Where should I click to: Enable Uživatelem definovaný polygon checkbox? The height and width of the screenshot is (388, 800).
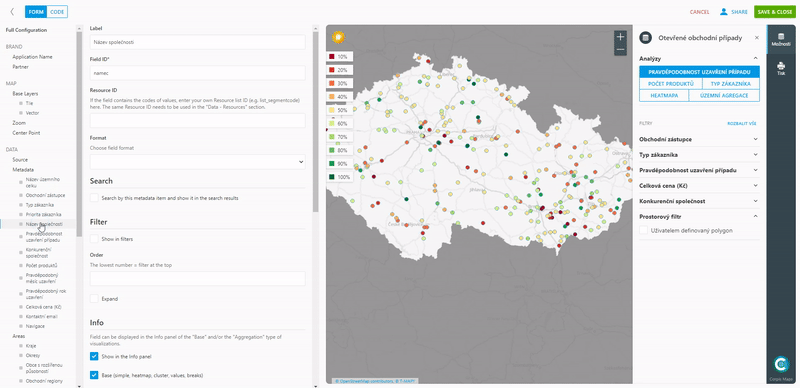coord(643,230)
